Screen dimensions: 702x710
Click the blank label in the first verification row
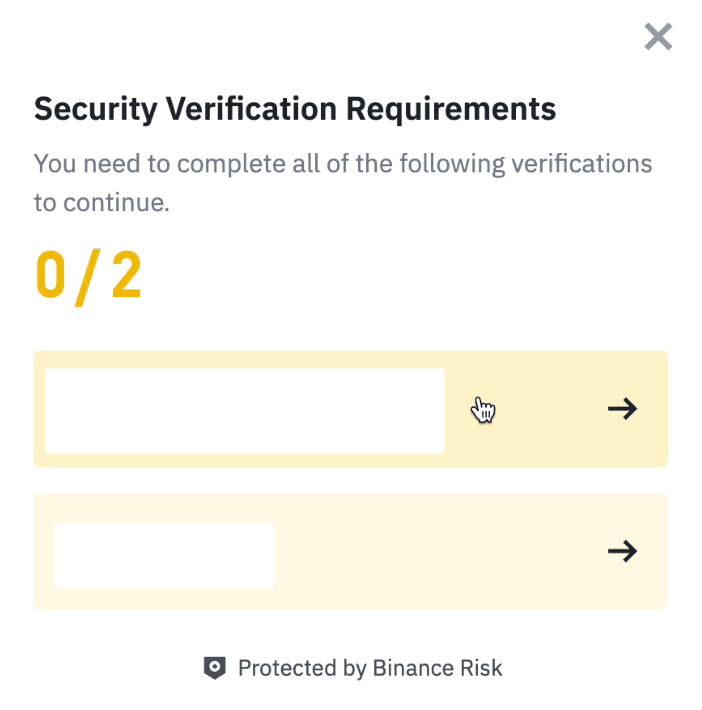pos(244,410)
